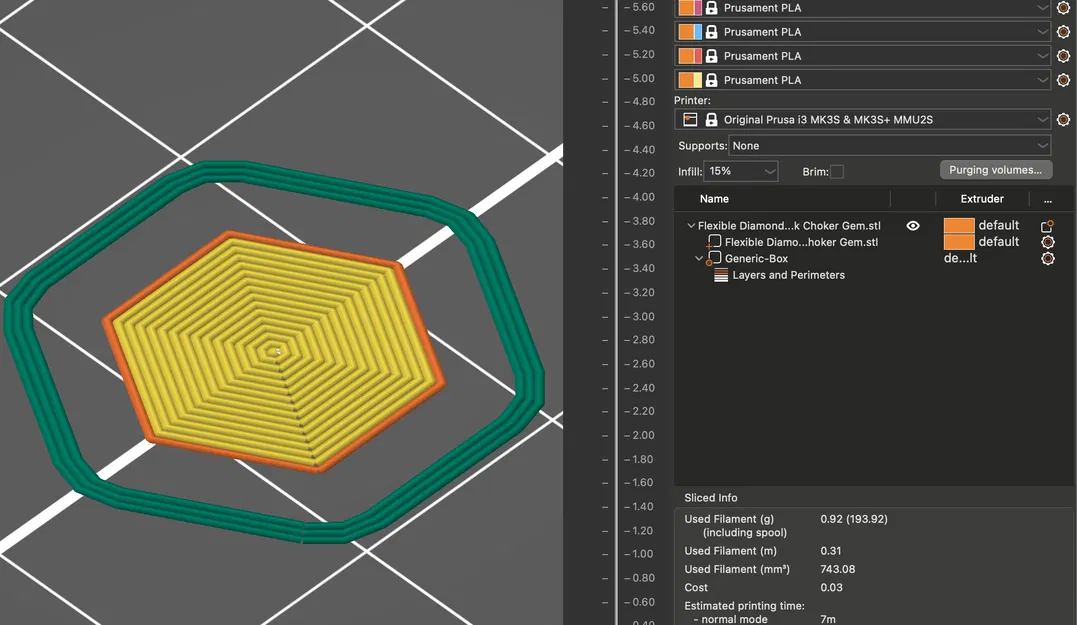
Task: Open printer settings gear icon
Action: [x=1063, y=120]
